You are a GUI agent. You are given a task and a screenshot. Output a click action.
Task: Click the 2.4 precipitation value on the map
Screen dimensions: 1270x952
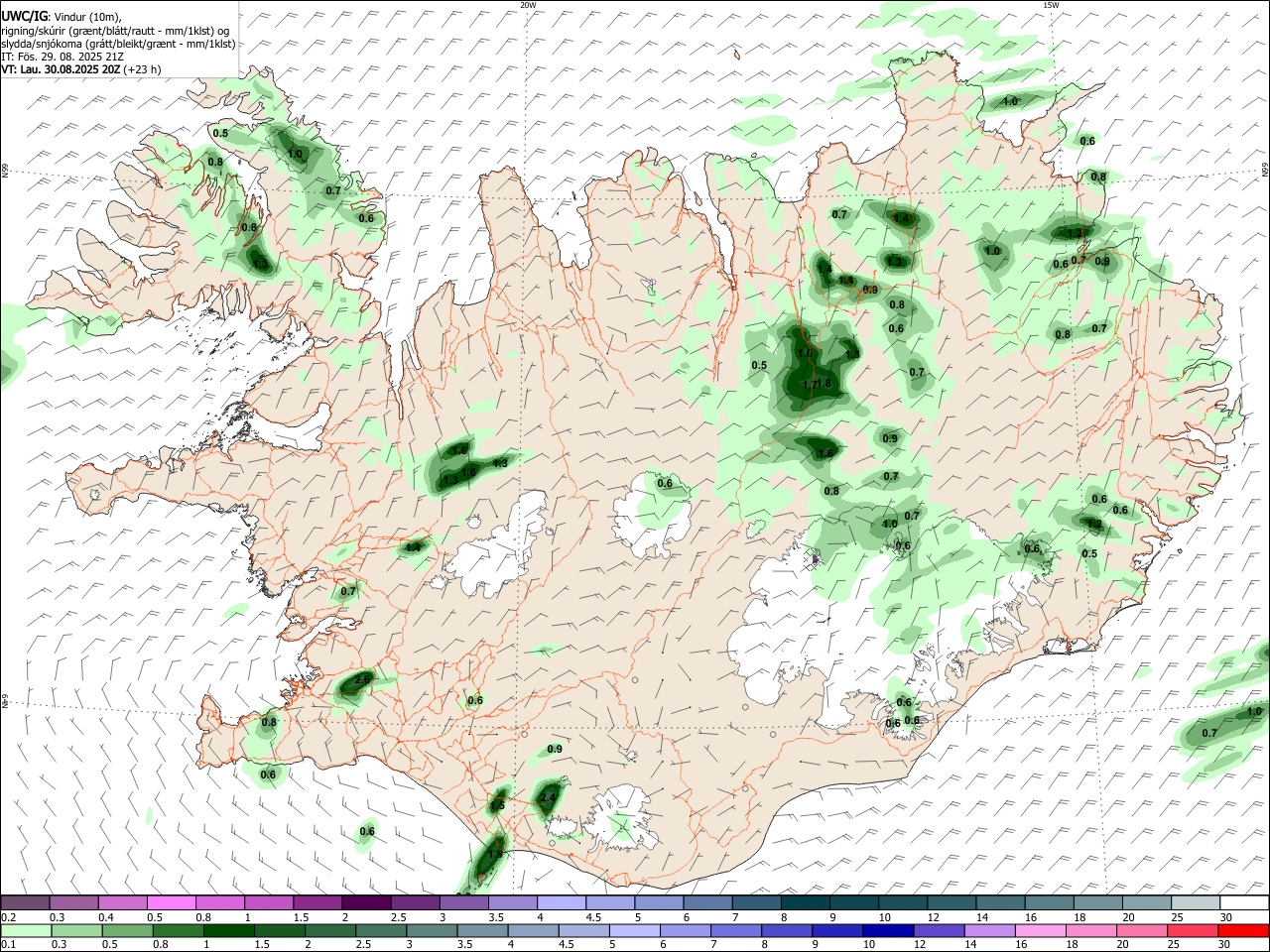point(548,796)
